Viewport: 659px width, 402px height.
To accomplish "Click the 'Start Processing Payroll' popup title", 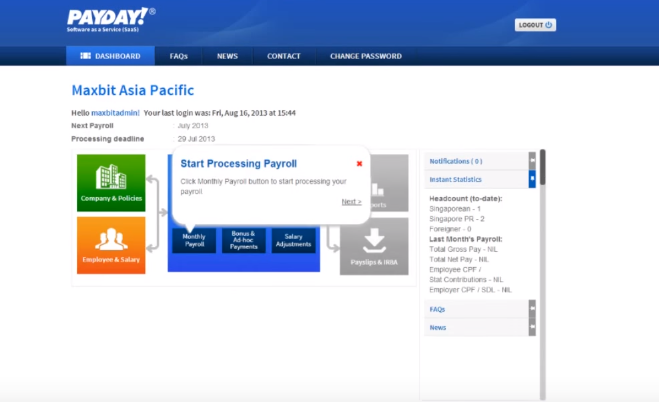I will (239, 163).
